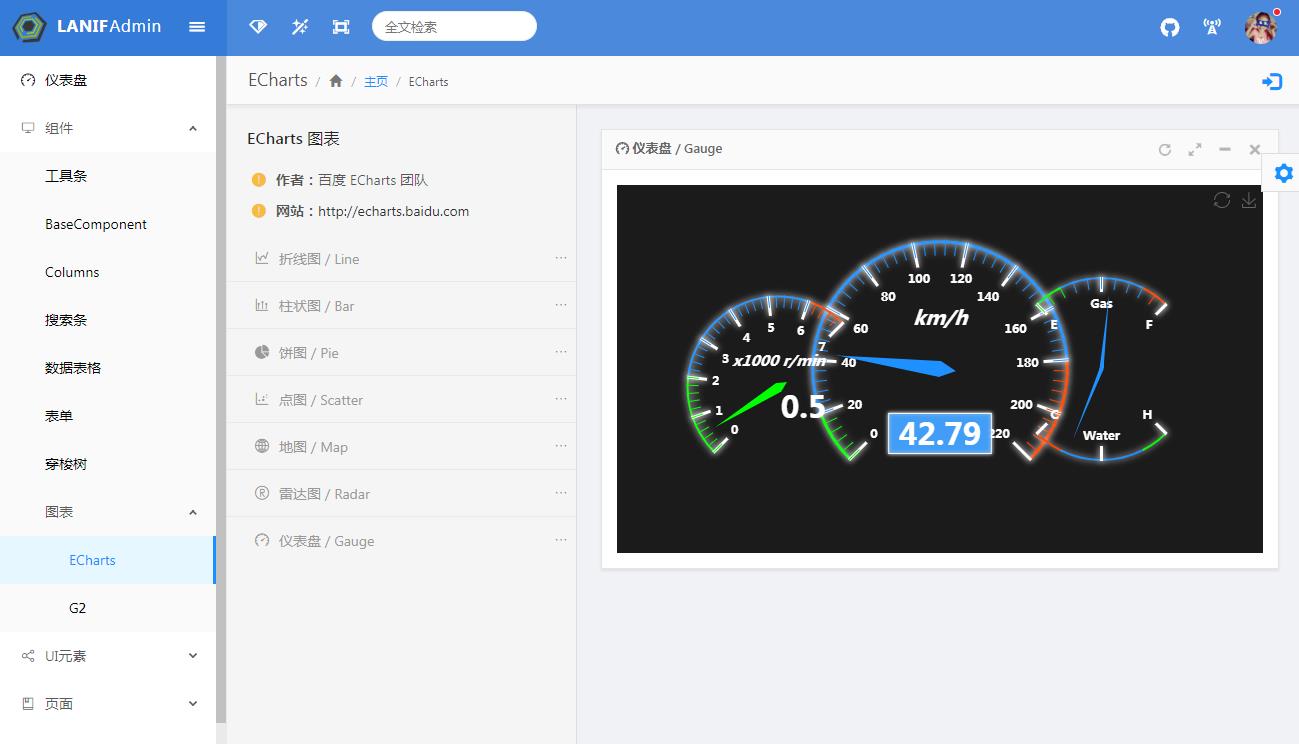
Task: Click the logout arrow icon
Action: pos(1272,82)
